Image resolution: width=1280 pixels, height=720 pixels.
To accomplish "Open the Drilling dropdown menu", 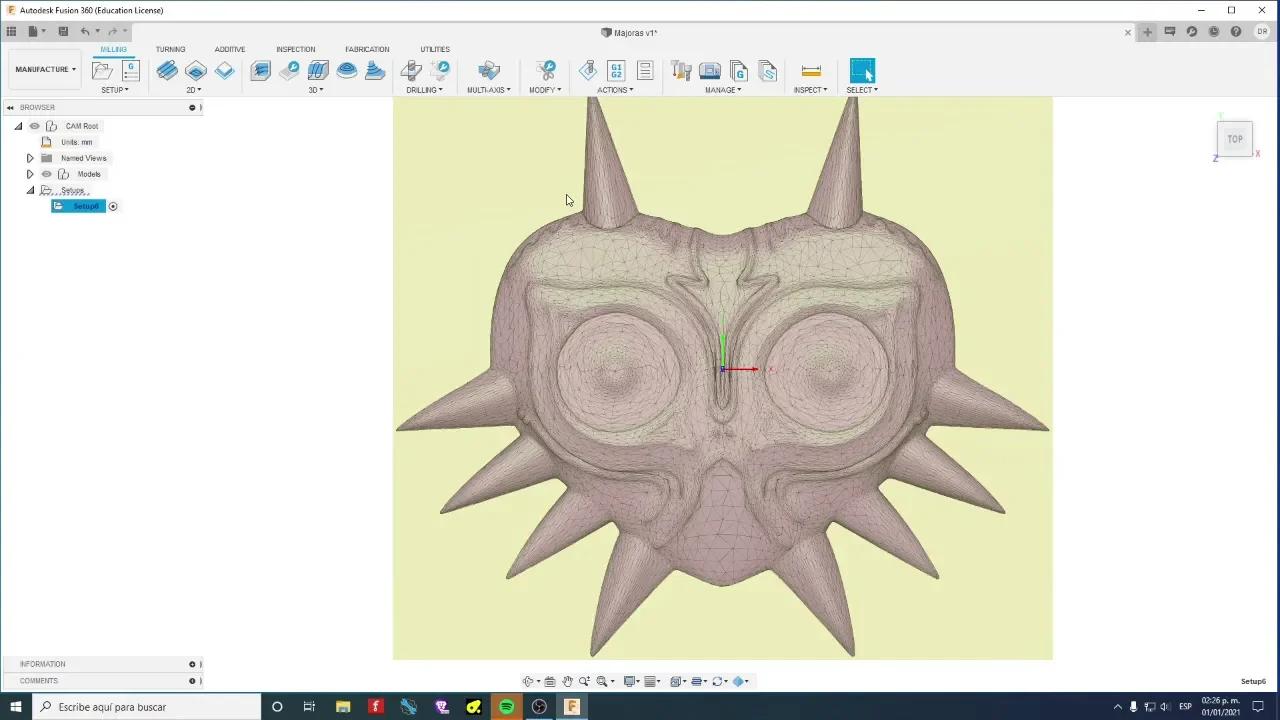I will pyautogui.click(x=424, y=89).
